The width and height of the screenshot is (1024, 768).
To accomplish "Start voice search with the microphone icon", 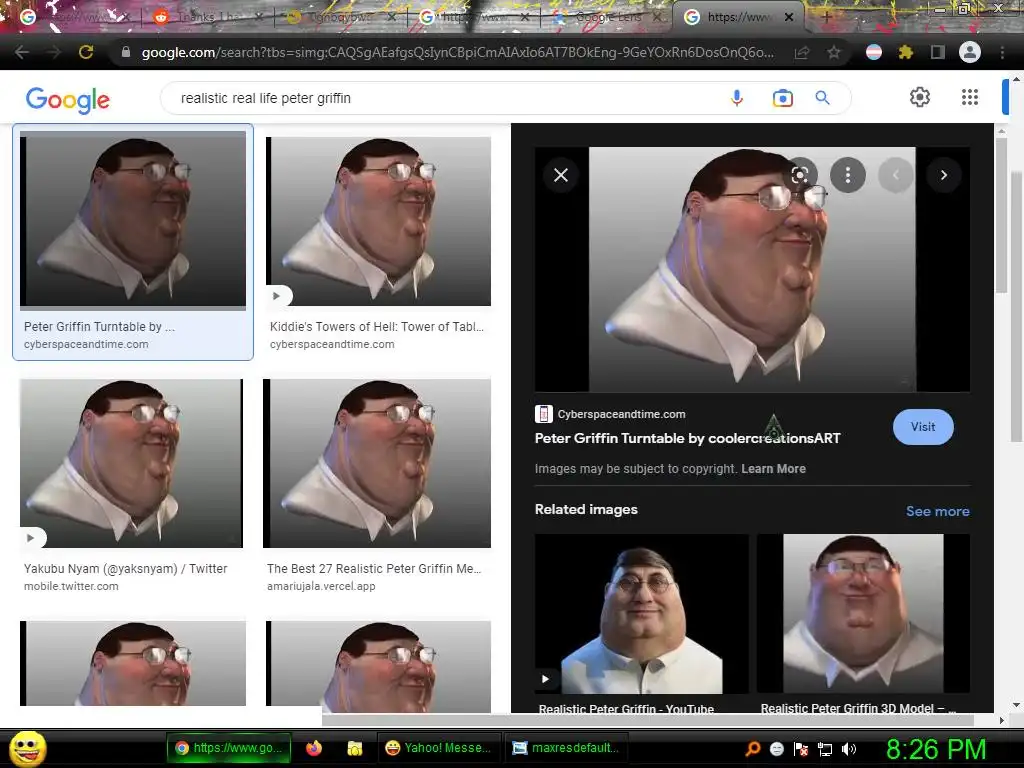I will click(x=737, y=98).
